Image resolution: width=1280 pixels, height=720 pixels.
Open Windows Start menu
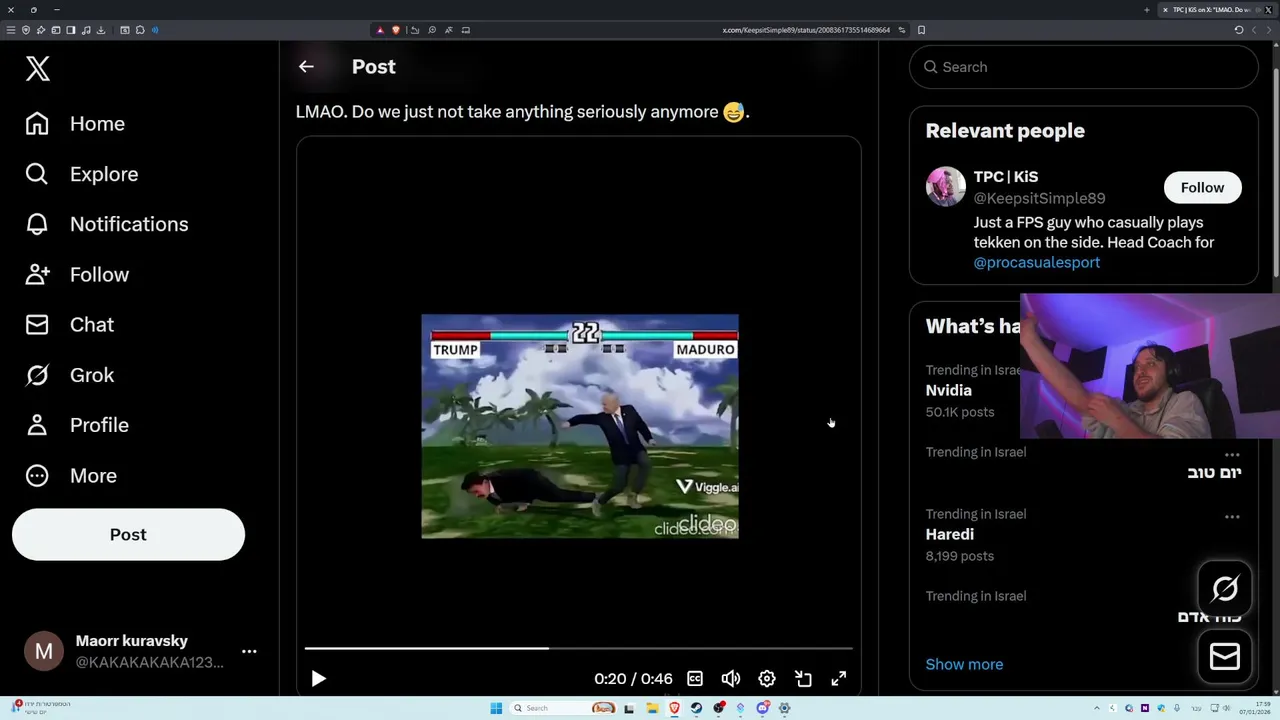click(496, 708)
